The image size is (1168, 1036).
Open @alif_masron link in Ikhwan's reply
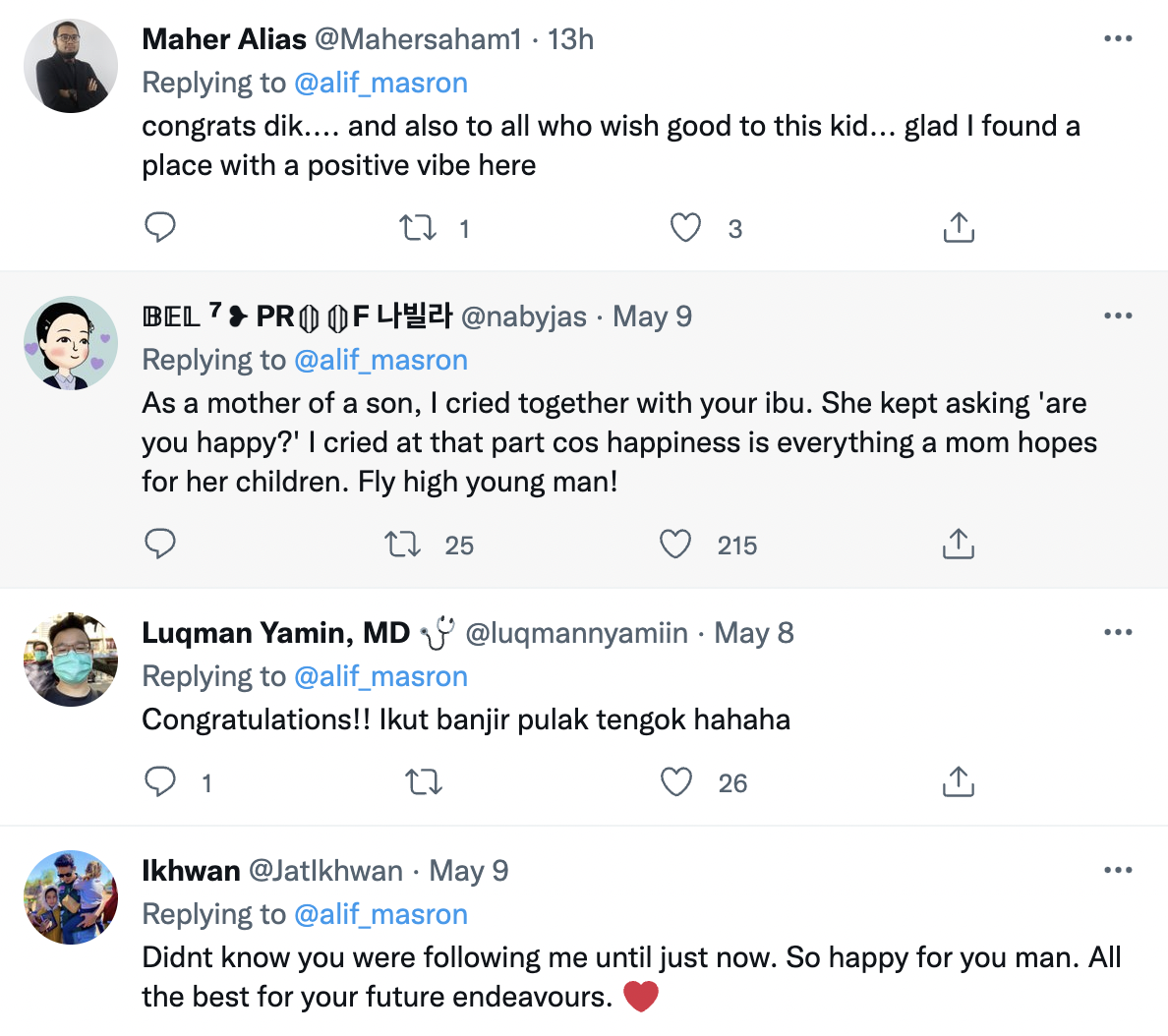point(380,914)
